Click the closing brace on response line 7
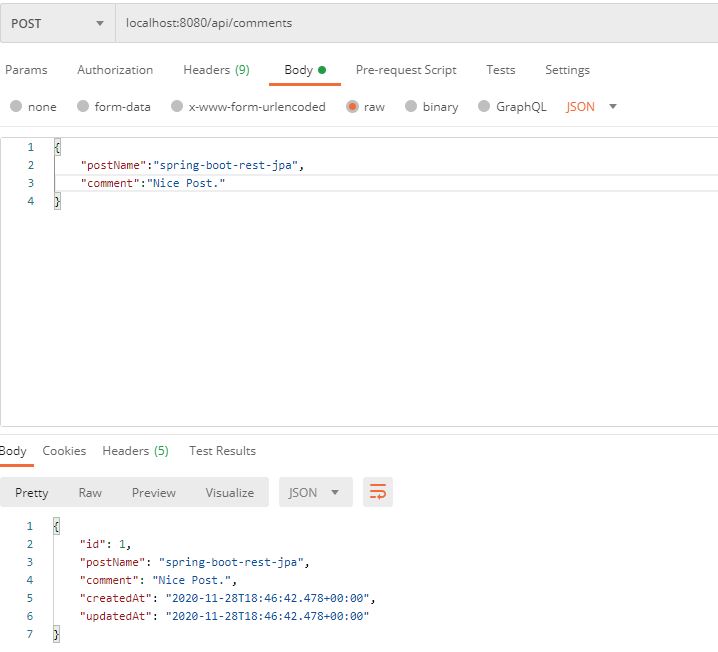The height and width of the screenshot is (652, 718). pyautogui.click(x=56, y=634)
